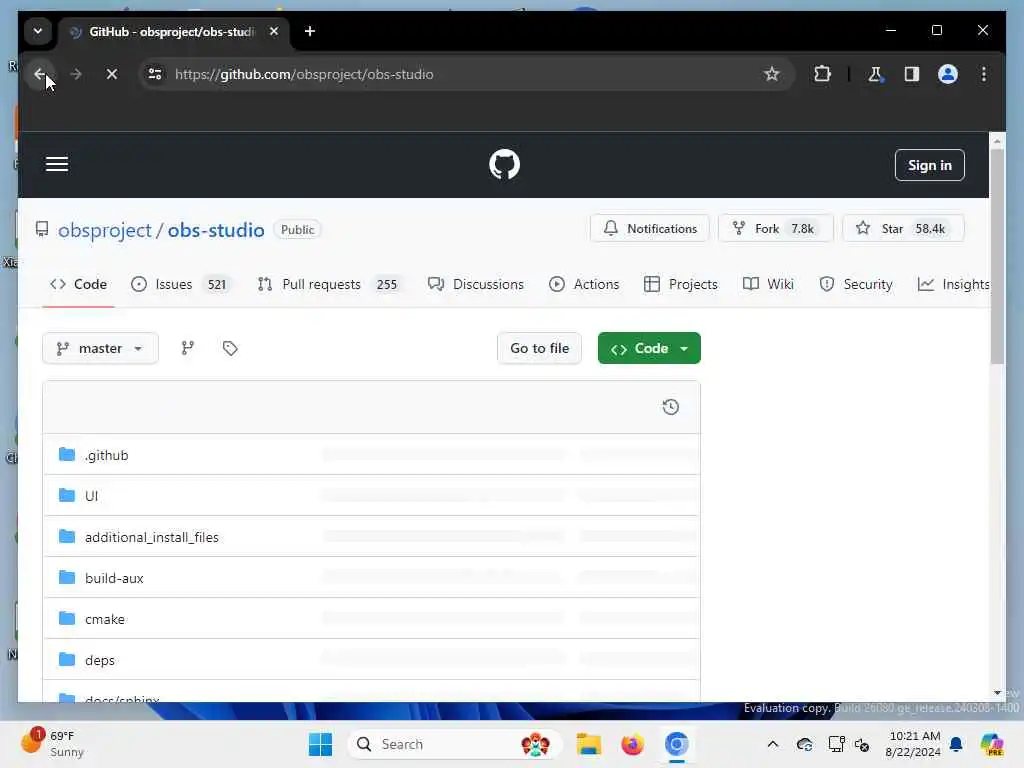Click the Notifications bell button
The height and width of the screenshot is (768, 1024).
650,229
